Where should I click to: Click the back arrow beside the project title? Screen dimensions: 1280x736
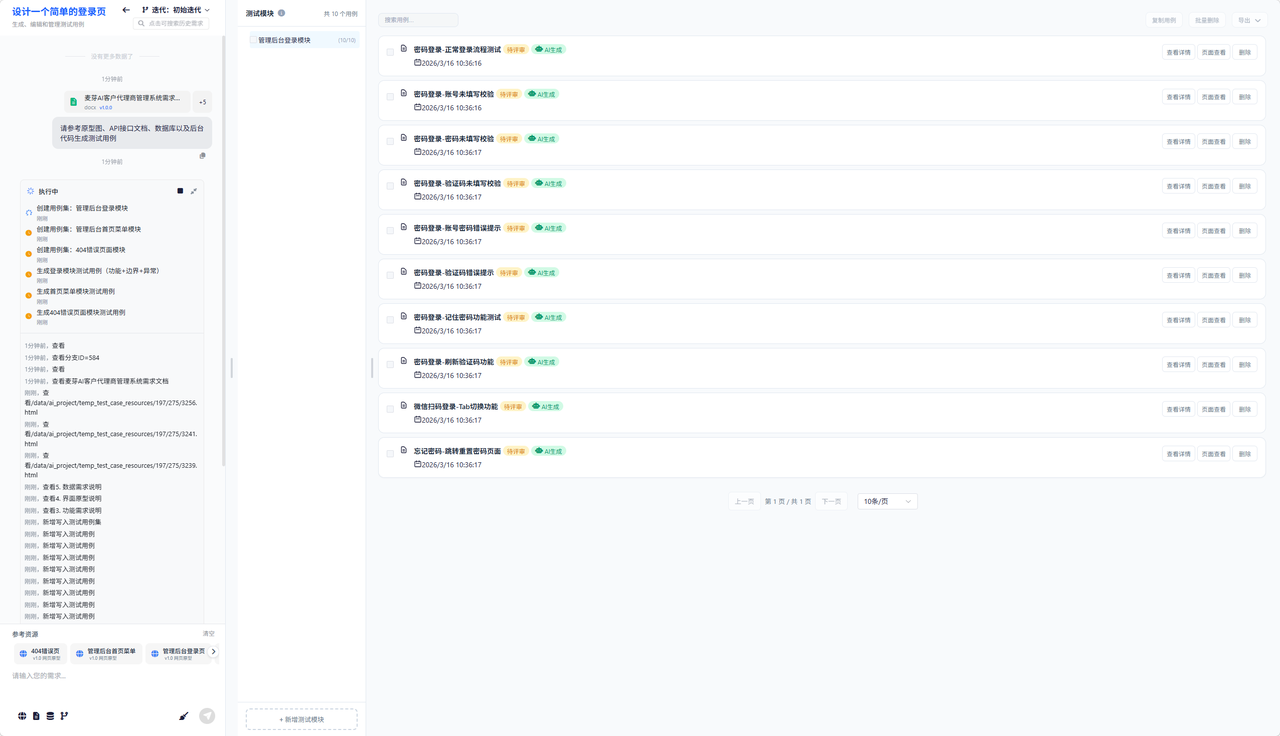coord(126,10)
